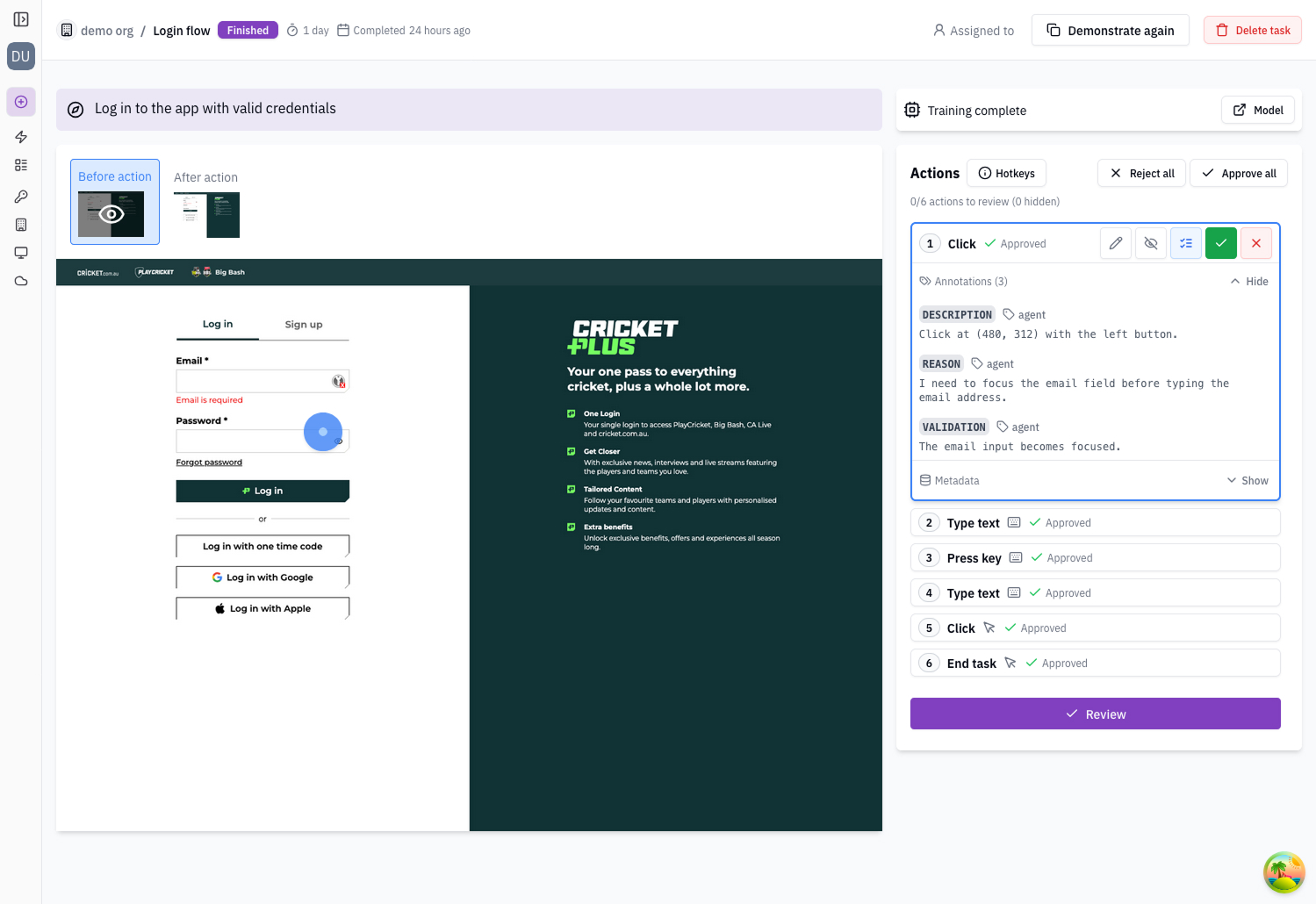Screen dimensions: 1316x904
Task: Click the DESCRIPTION annotation tag
Action: [x=957, y=314]
